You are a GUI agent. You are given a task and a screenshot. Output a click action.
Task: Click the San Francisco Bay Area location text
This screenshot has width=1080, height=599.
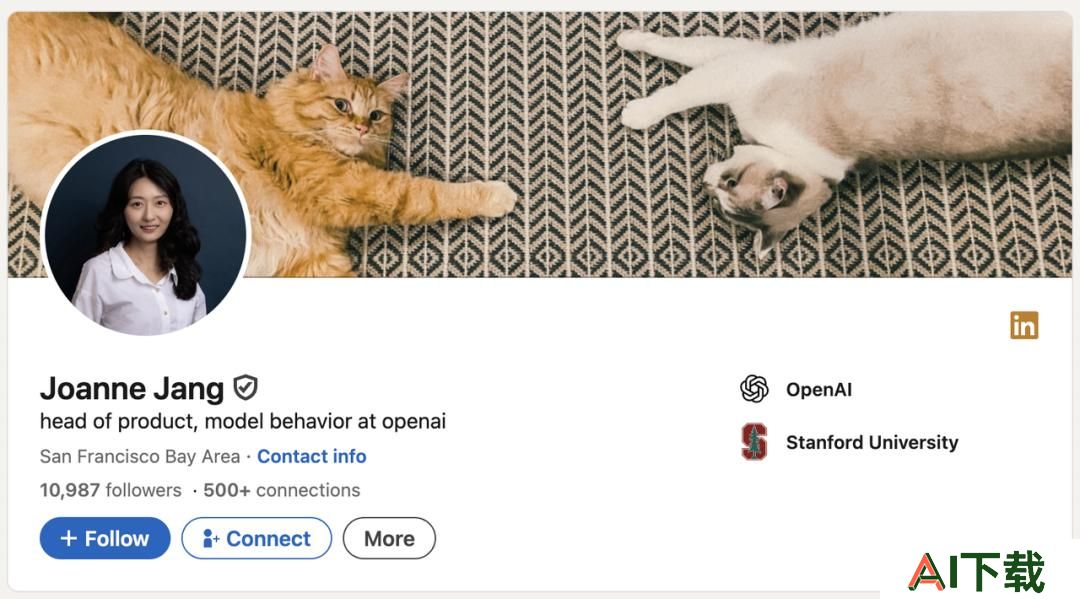[x=140, y=456]
